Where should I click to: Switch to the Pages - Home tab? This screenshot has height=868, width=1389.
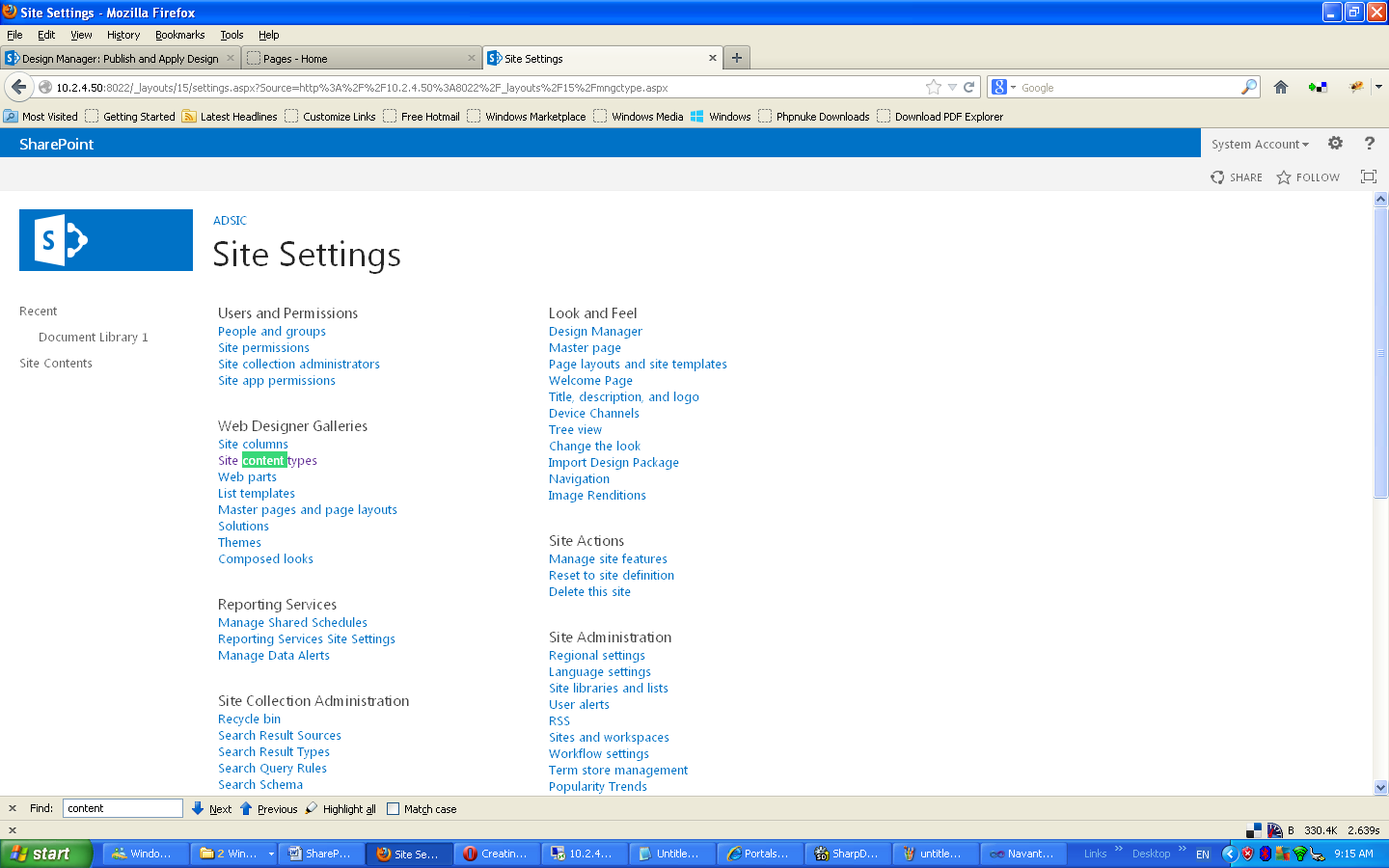pos(294,58)
